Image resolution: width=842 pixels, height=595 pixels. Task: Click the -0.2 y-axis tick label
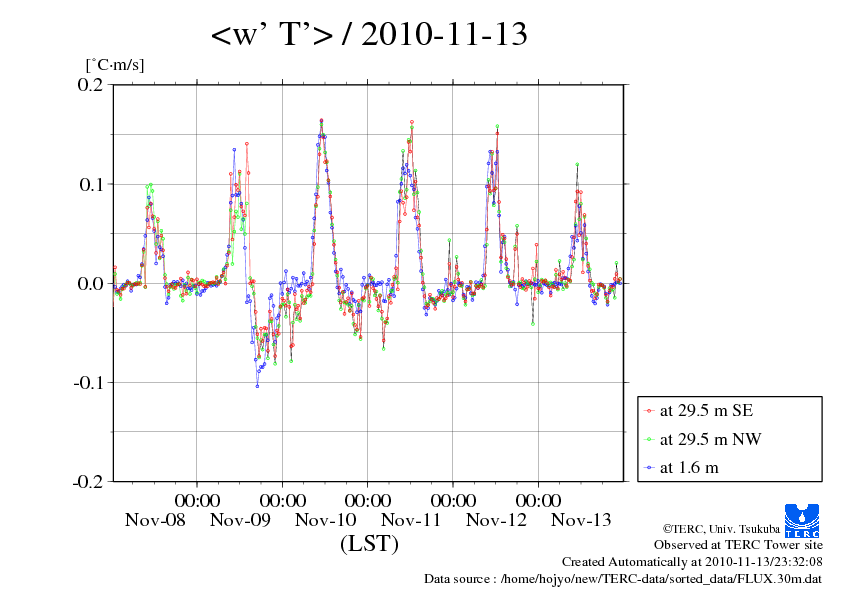point(89,482)
